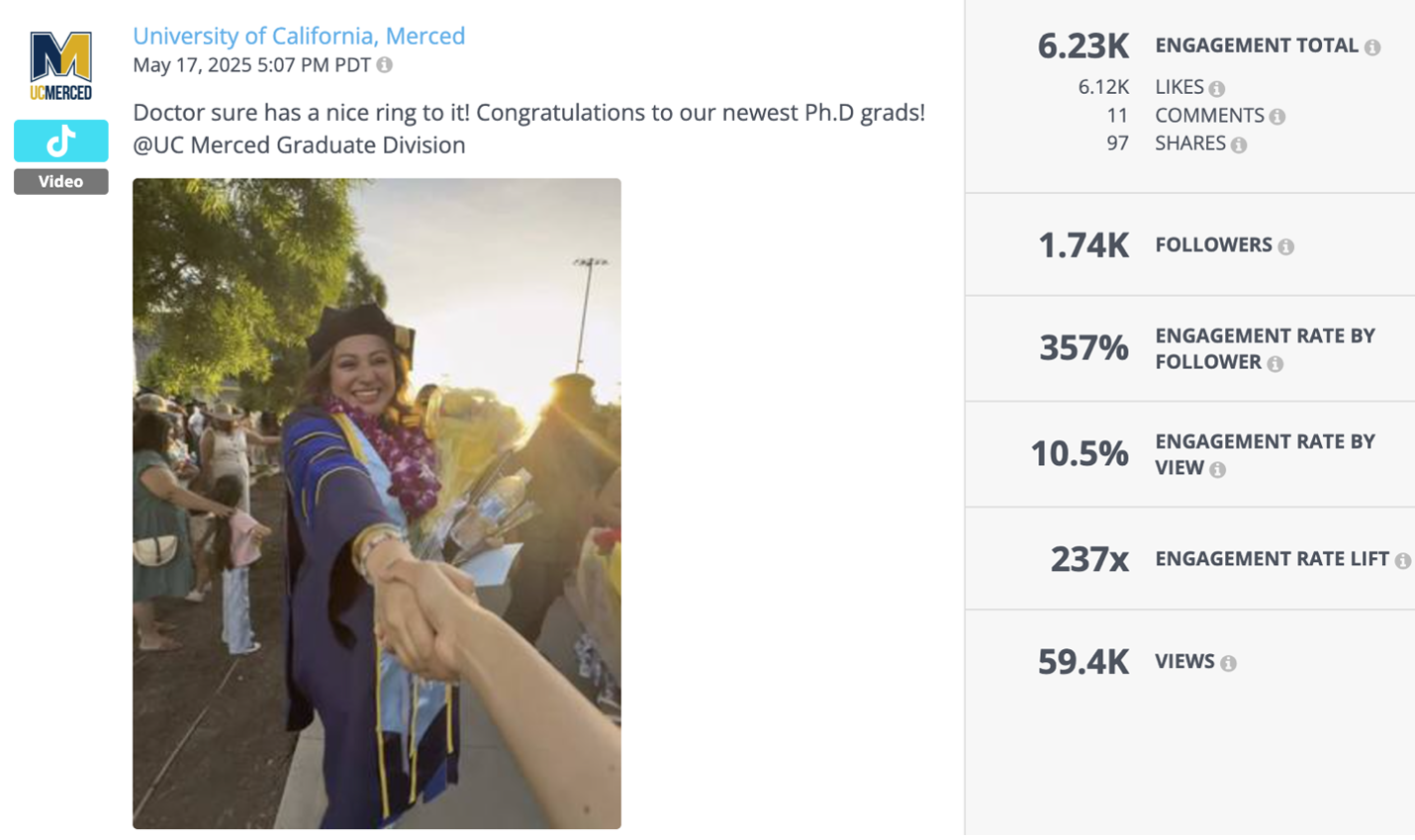Viewport: 1415px width, 840px height.
Task: Click the Comments info icon
Action: 1276,116
